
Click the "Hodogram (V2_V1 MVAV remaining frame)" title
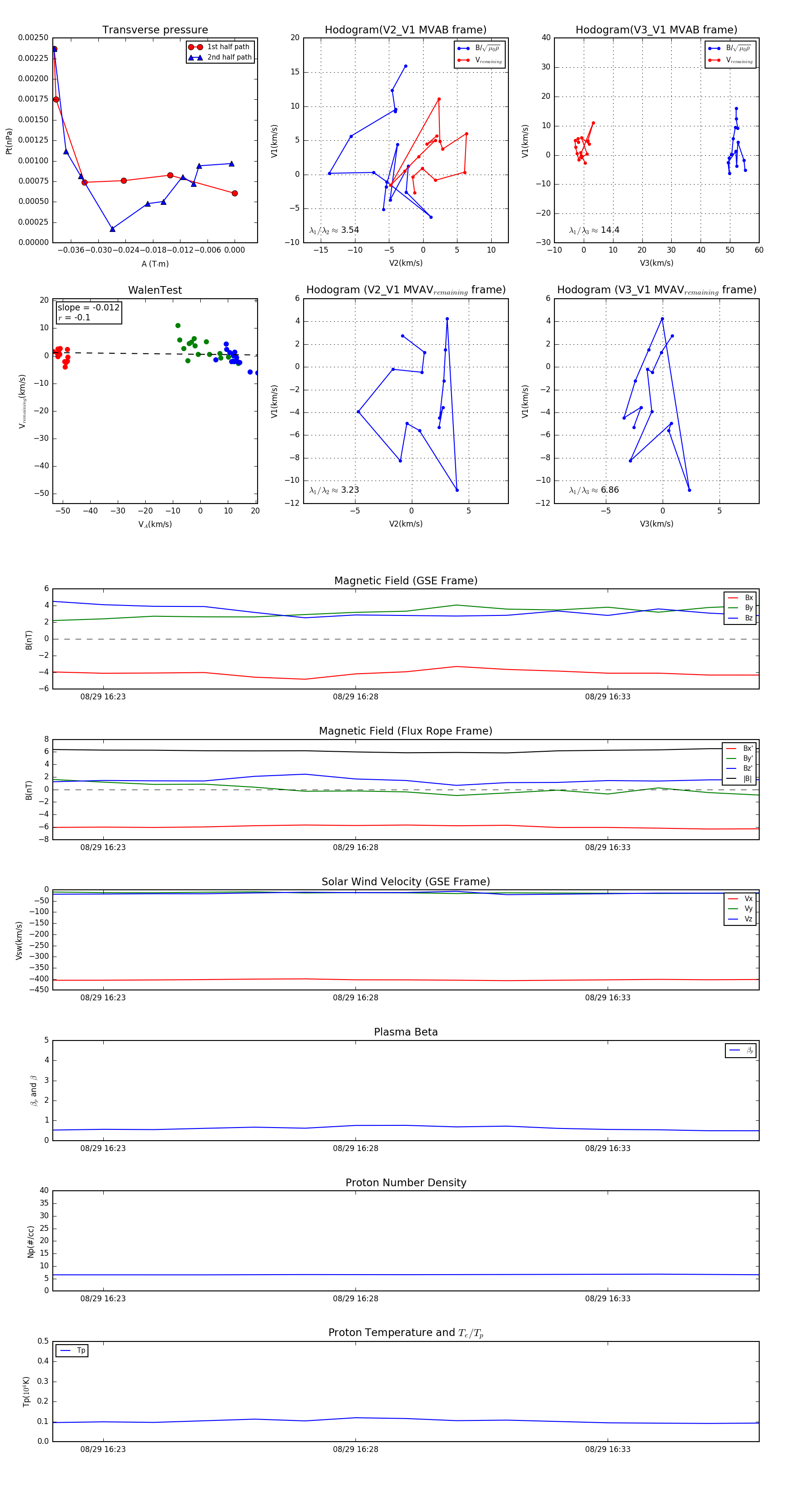pyautogui.click(x=406, y=290)
